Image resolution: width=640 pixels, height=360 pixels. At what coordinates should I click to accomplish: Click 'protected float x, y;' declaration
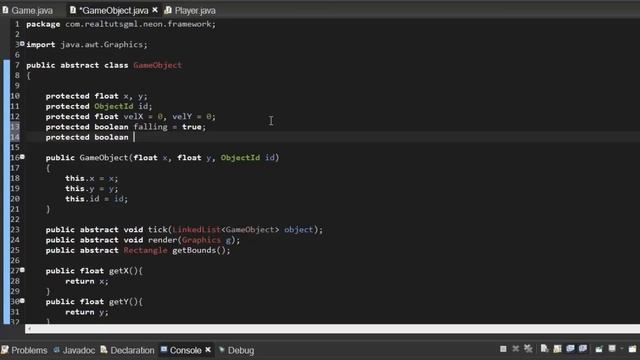96,96
